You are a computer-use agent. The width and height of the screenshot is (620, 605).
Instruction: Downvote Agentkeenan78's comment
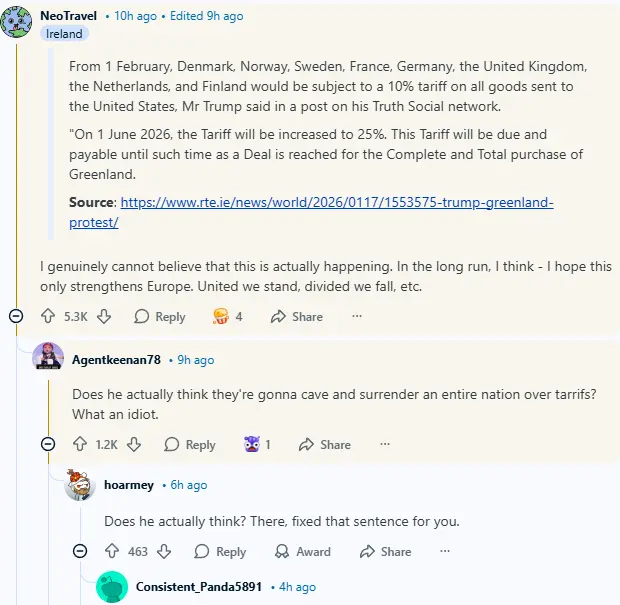134,444
